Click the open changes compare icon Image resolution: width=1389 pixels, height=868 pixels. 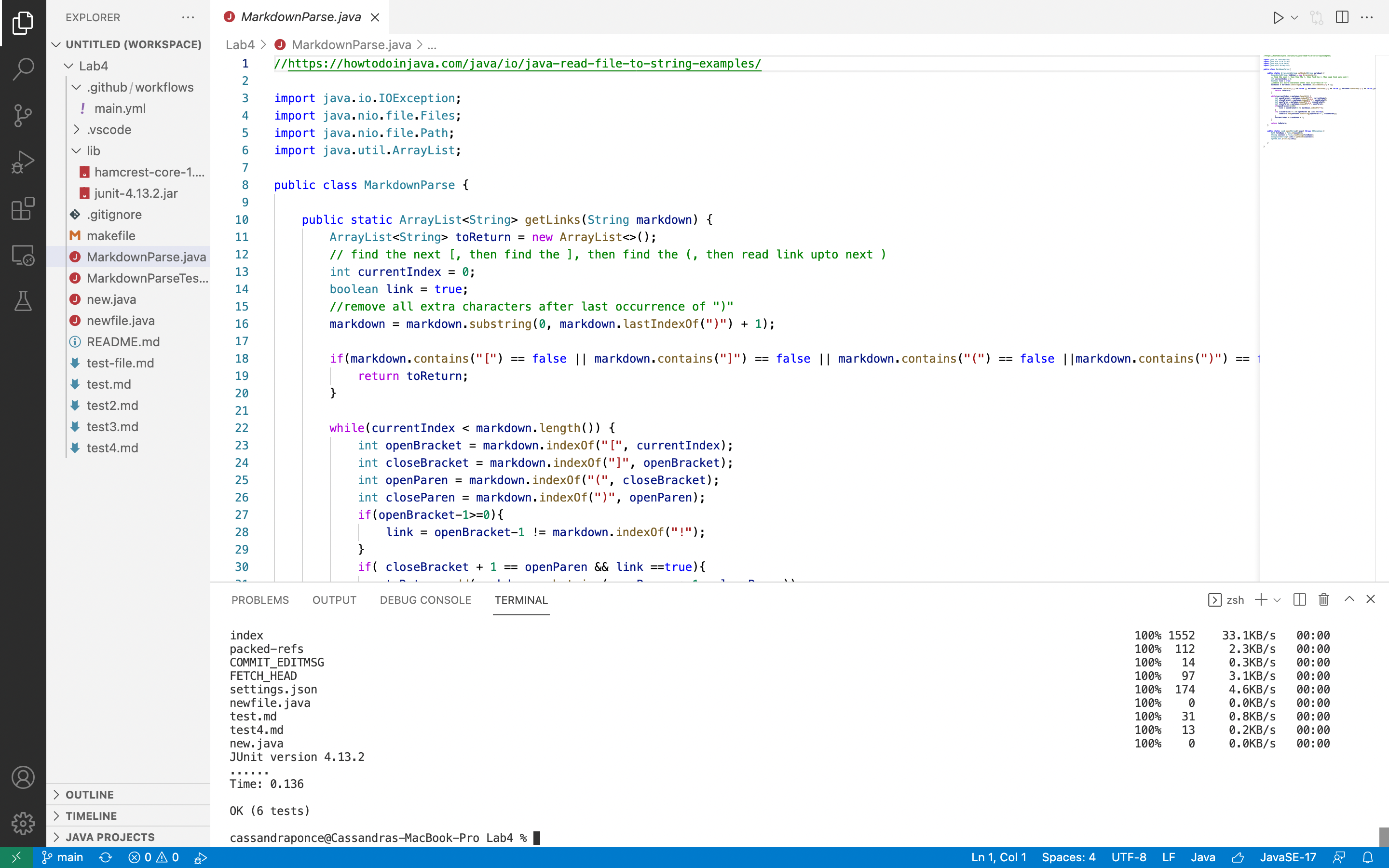coord(1317,17)
